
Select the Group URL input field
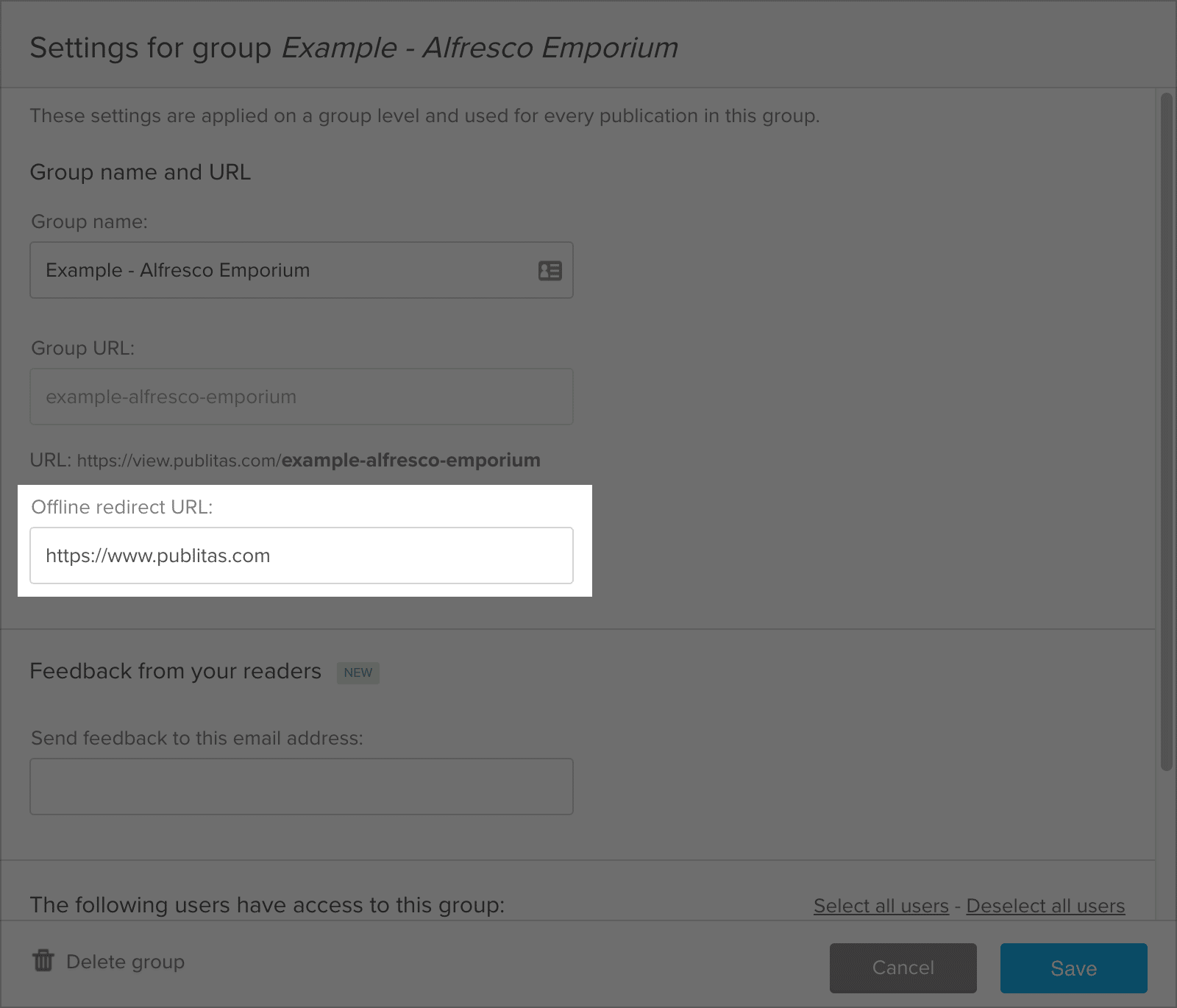pyautogui.click(x=301, y=397)
